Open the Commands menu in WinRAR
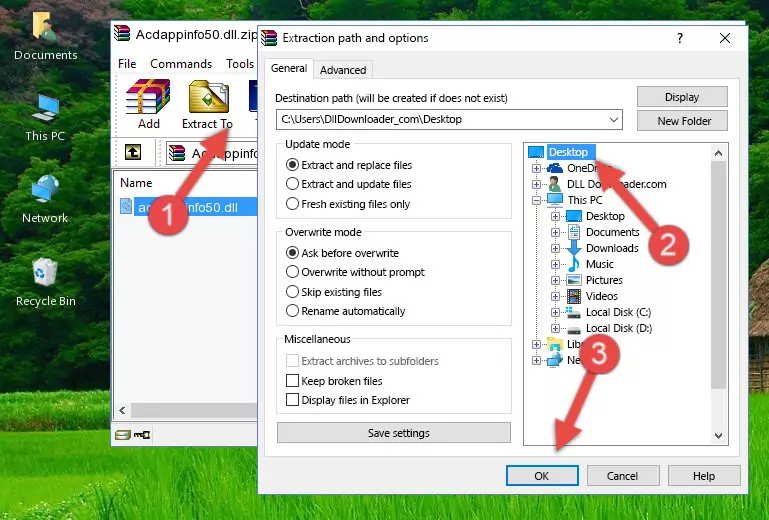The height and width of the screenshot is (520, 769). tap(181, 64)
